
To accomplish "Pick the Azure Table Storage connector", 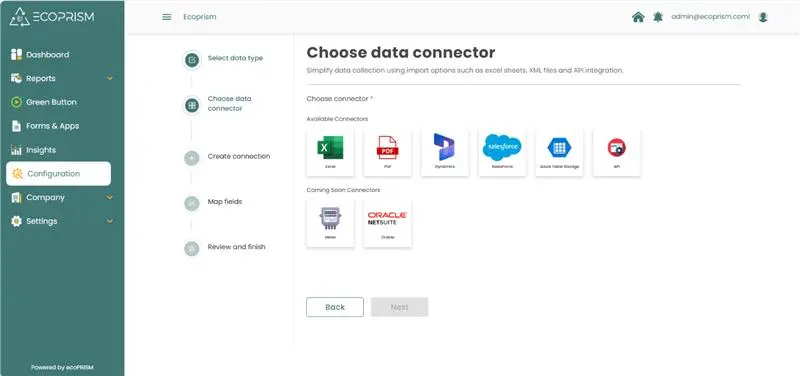I will tap(560, 153).
